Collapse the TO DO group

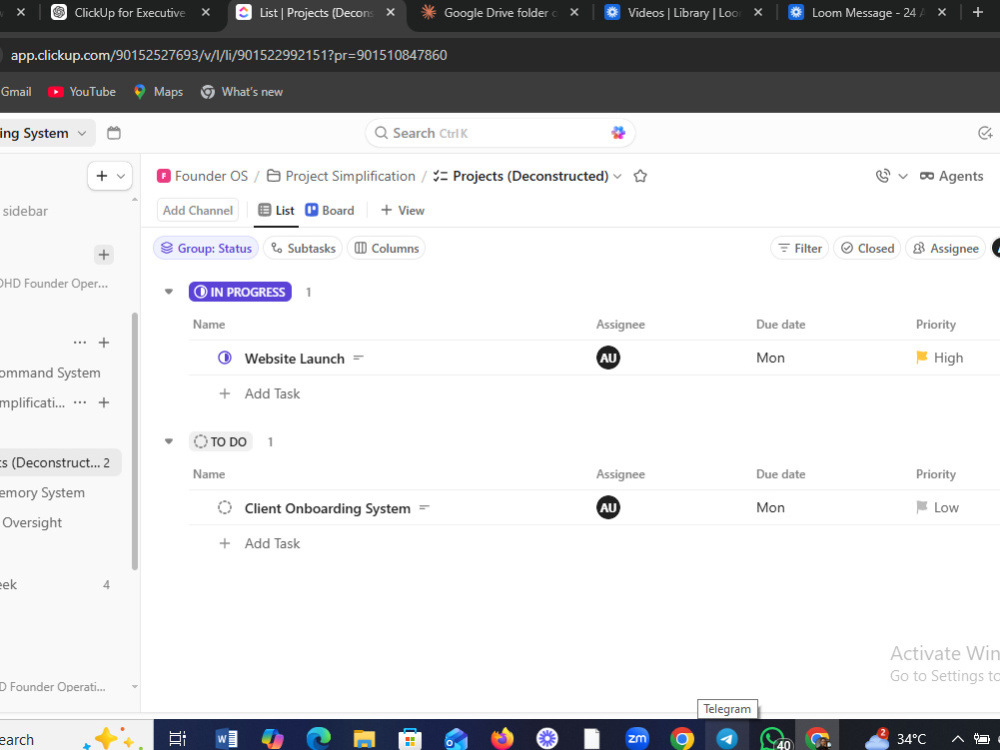click(x=168, y=441)
